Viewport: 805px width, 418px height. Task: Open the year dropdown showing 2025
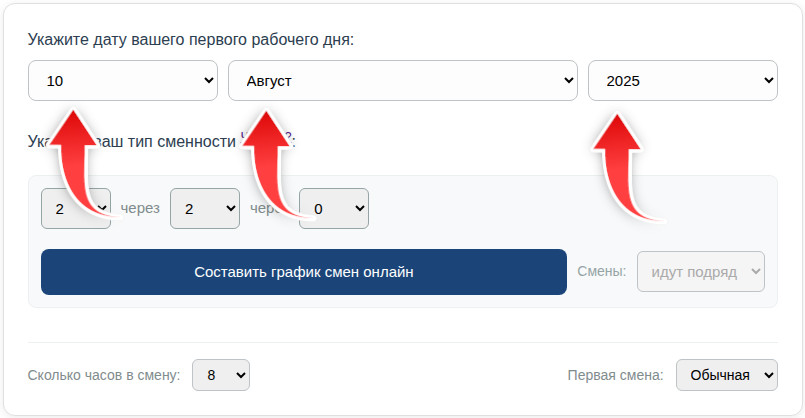tap(683, 81)
